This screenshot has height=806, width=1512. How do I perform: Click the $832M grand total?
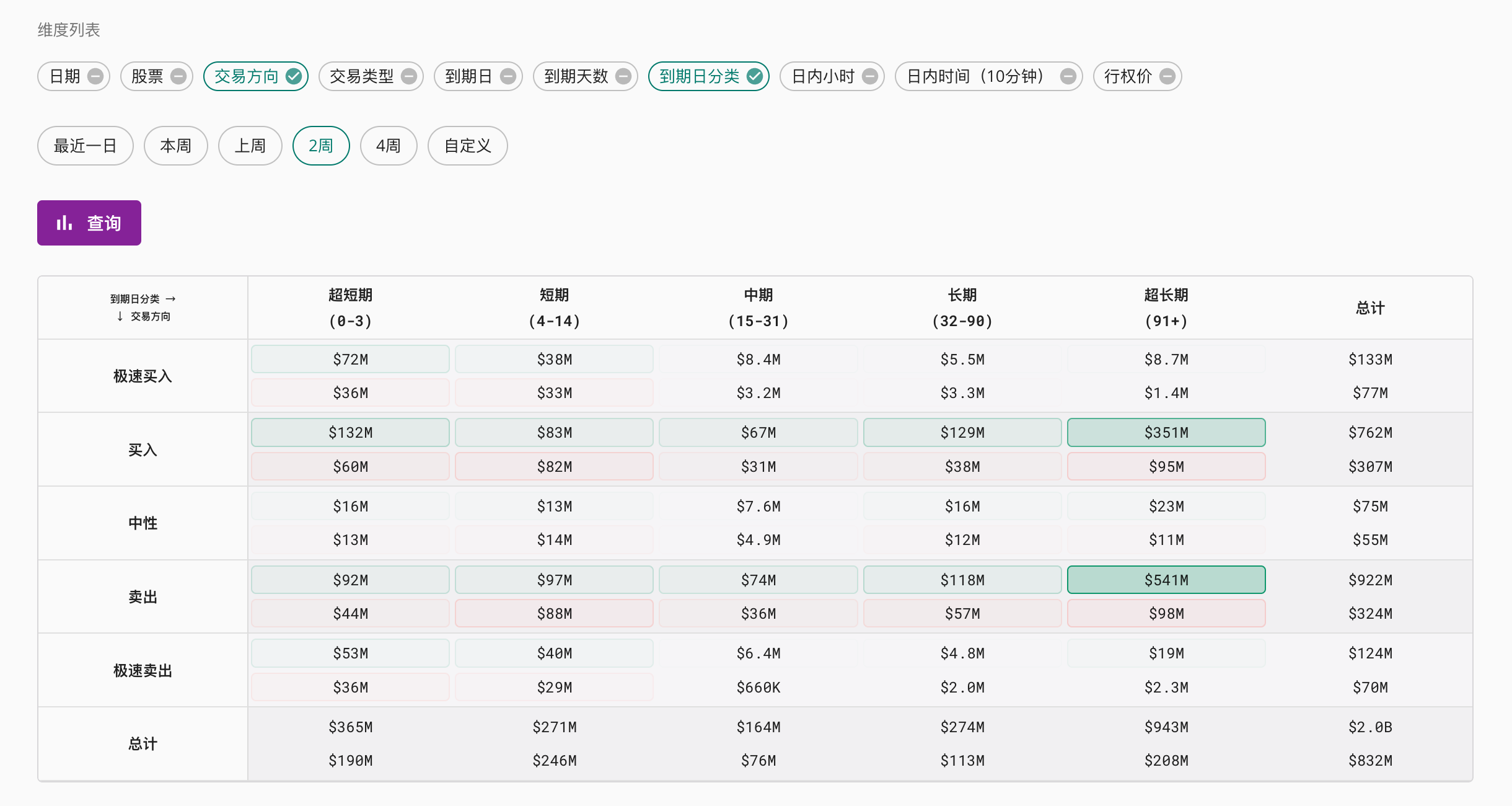click(x=1370, y=760)
